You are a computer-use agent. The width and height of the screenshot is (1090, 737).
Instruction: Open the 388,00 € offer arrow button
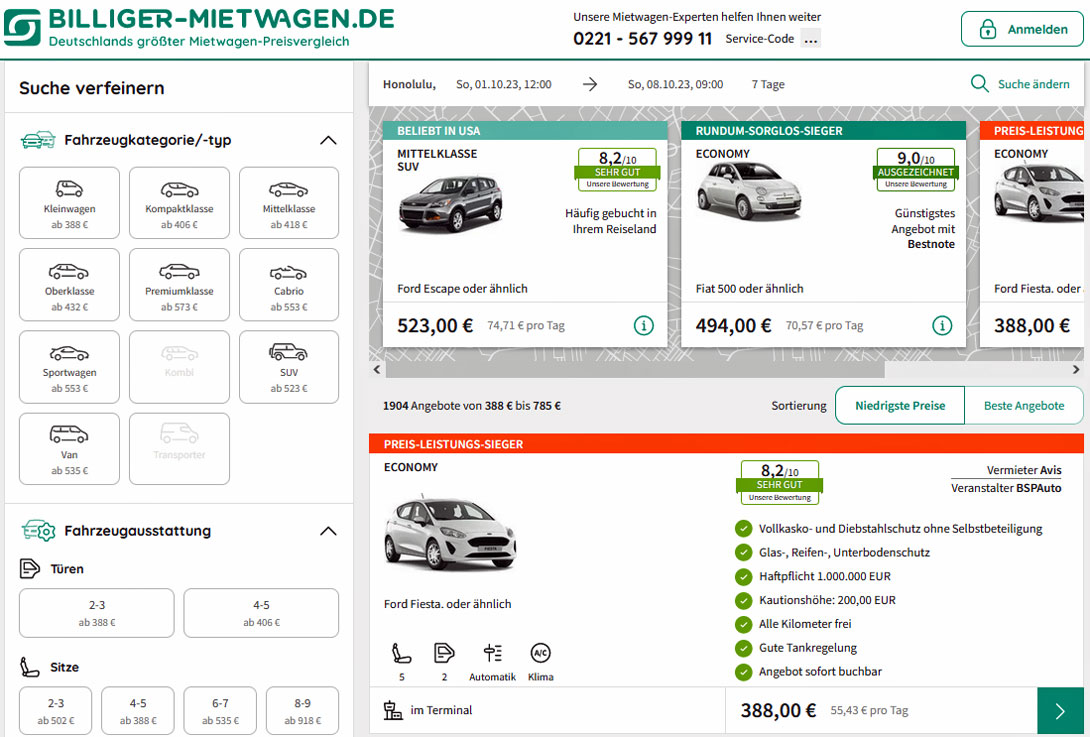click(1060, 711)
